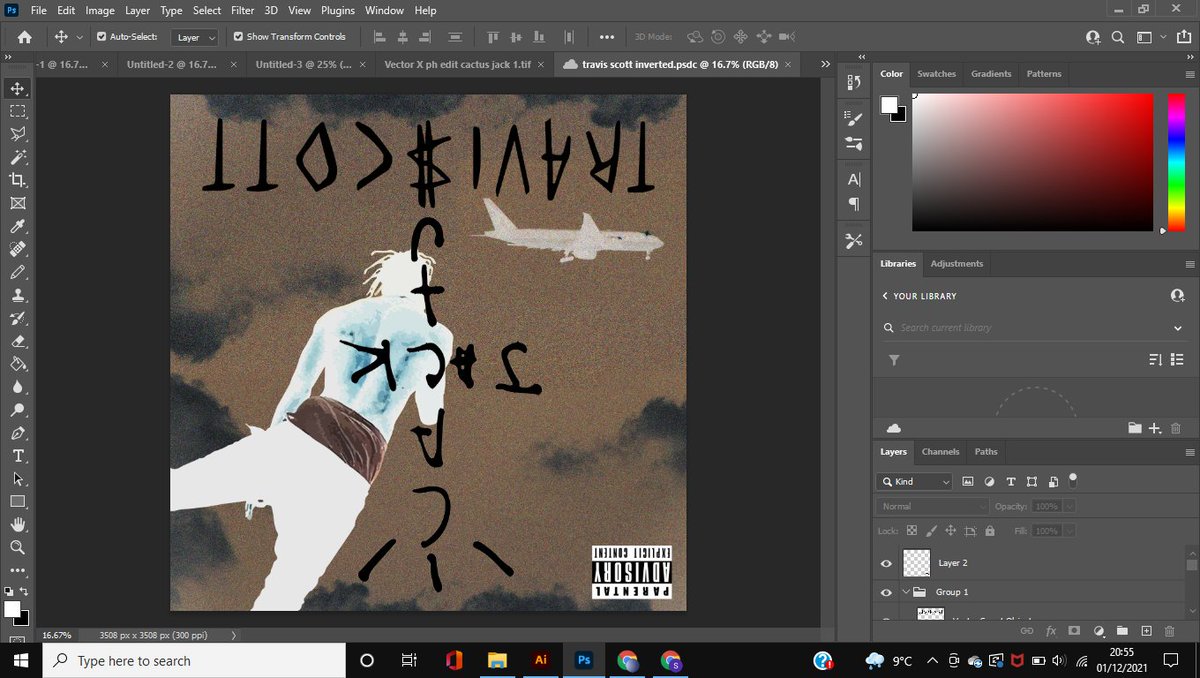Toggle Show Transform Controls checkbox

238,37
